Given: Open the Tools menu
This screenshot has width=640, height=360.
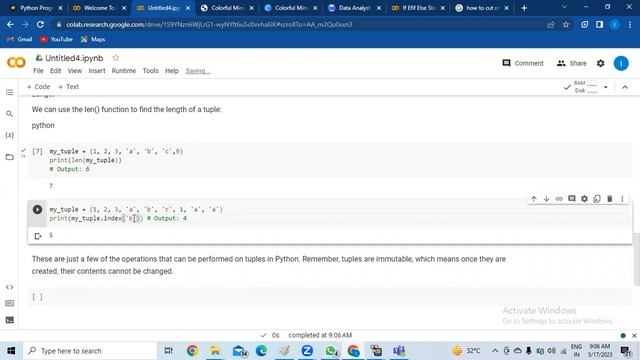Looking at the screenshot, I should pyautogui.click(x=150, y=71).
